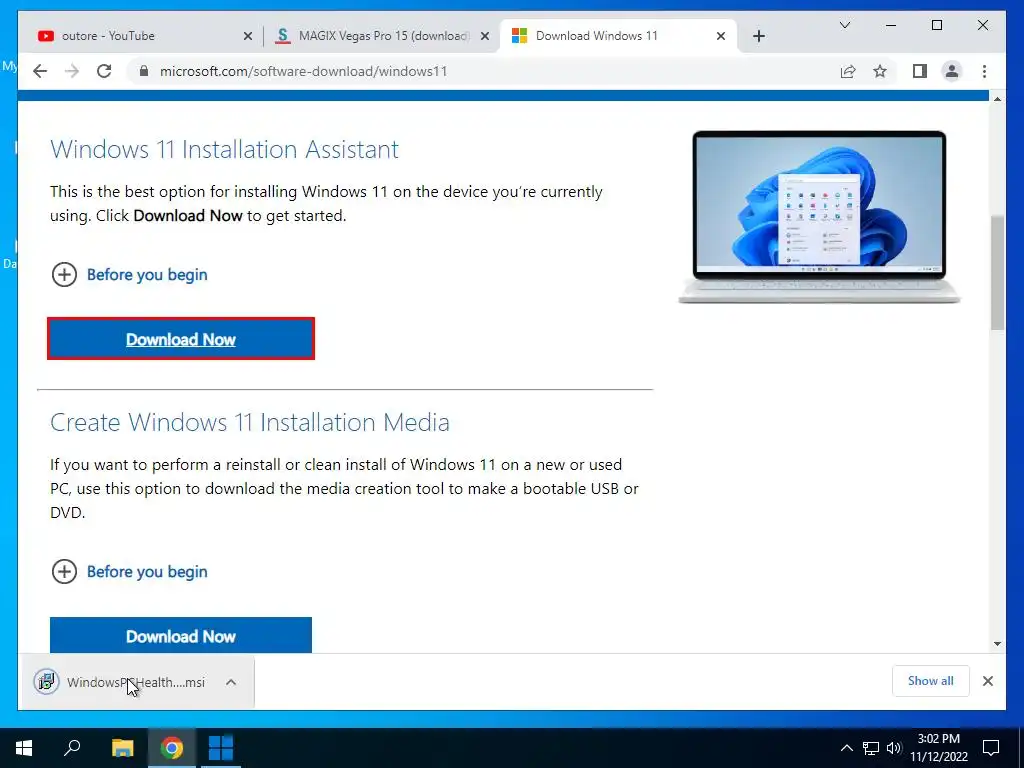Open a new browser tab

pyautogui.click(x=758, y=36)
